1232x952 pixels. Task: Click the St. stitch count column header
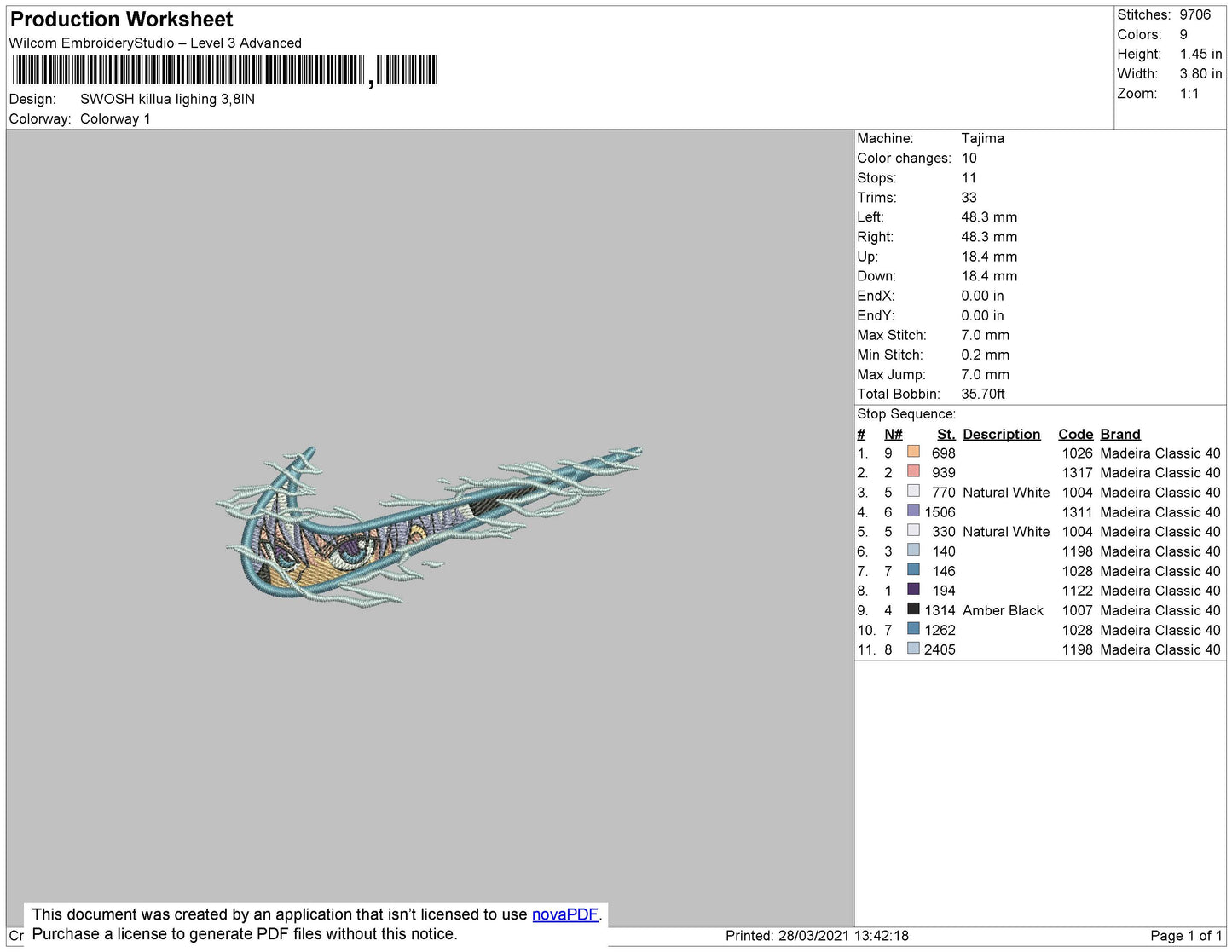(946, 434)
